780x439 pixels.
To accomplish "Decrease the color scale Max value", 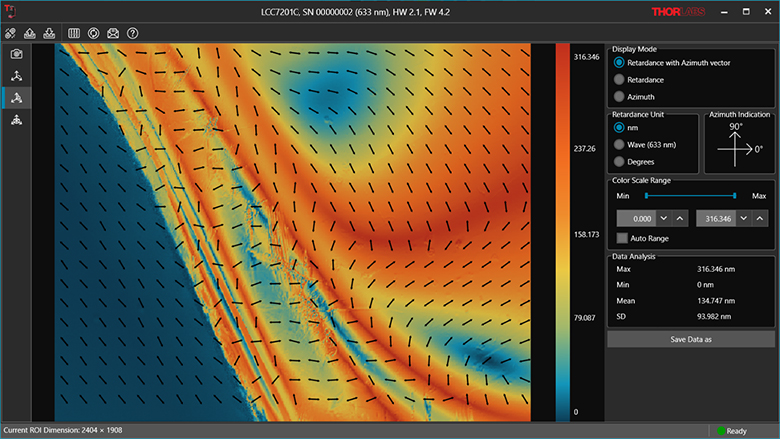I will [x=744, y=218].
